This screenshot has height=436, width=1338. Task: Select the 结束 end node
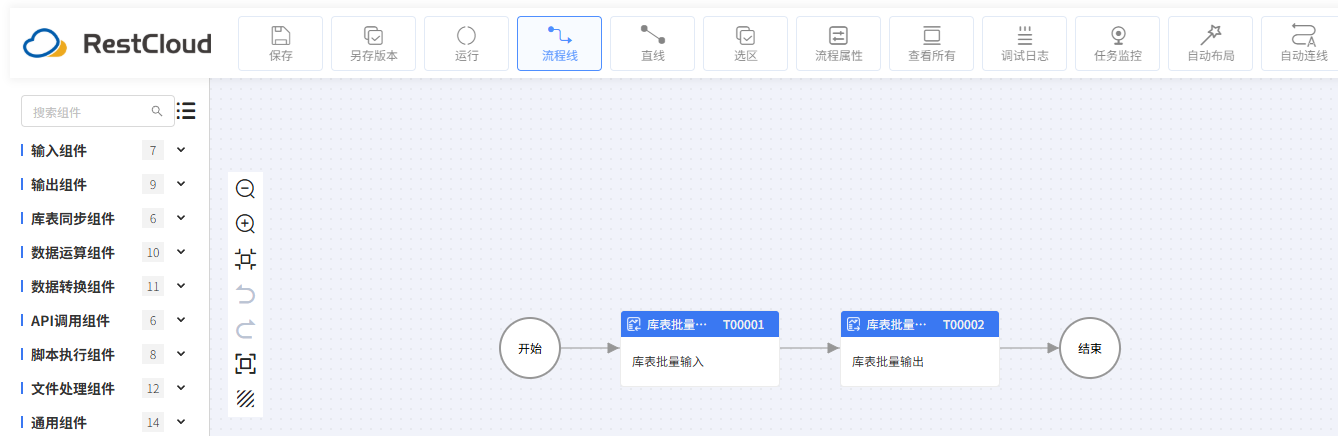pos(1090,349)
